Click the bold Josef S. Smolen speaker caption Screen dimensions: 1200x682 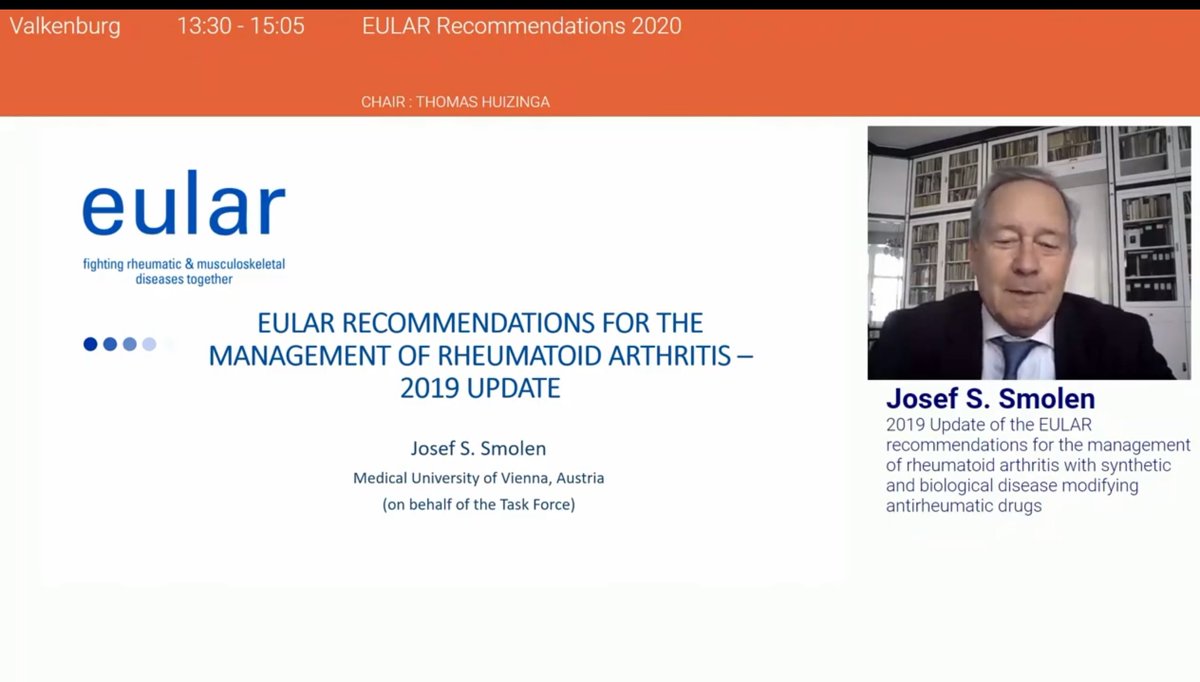coord(990,399)
